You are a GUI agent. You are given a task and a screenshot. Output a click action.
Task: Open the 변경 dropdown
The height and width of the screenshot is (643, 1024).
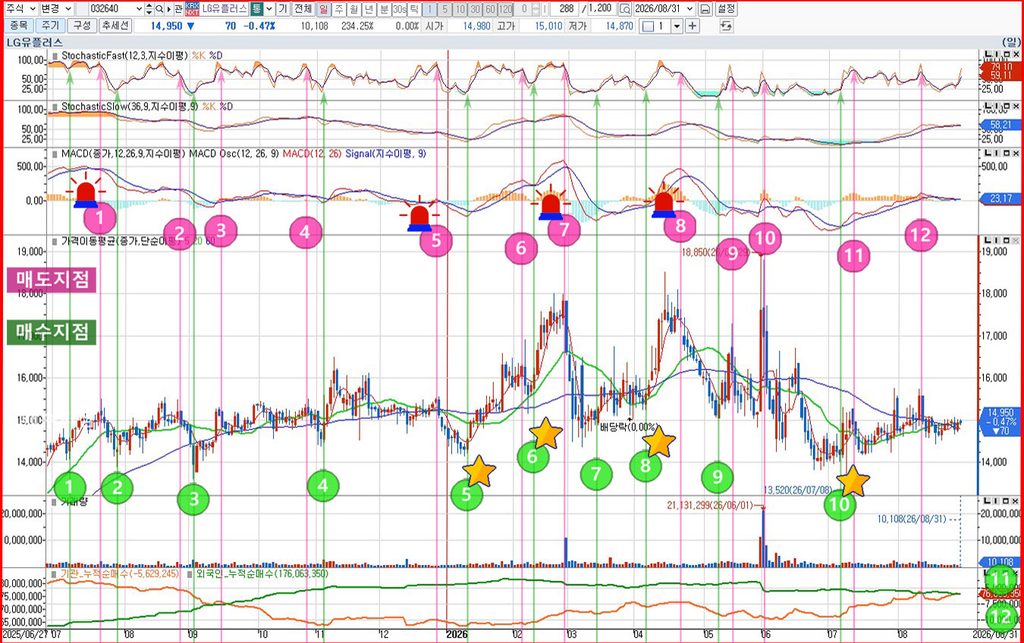click(55, 9)
